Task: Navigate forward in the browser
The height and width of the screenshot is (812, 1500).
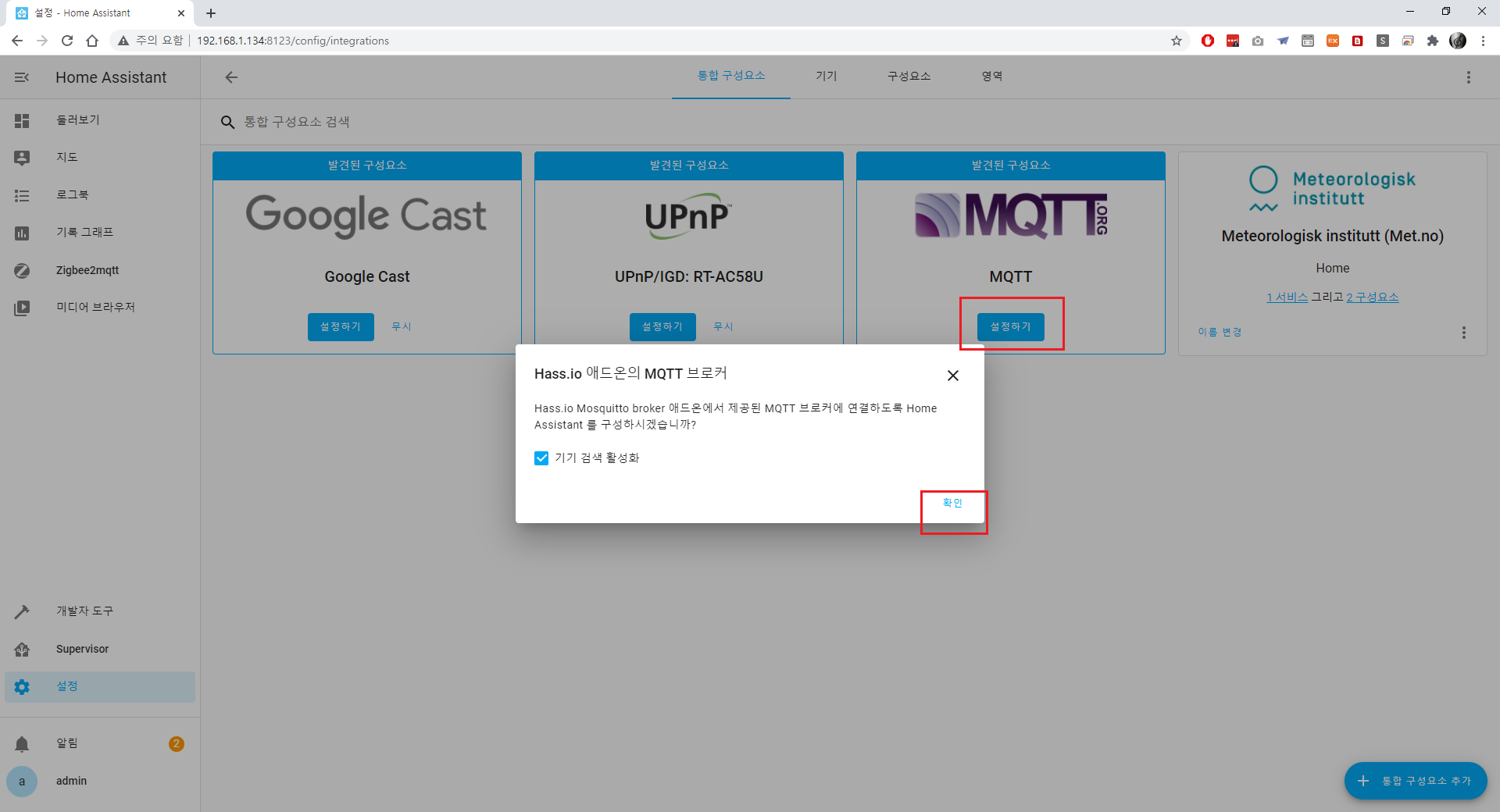Action: 42,41
